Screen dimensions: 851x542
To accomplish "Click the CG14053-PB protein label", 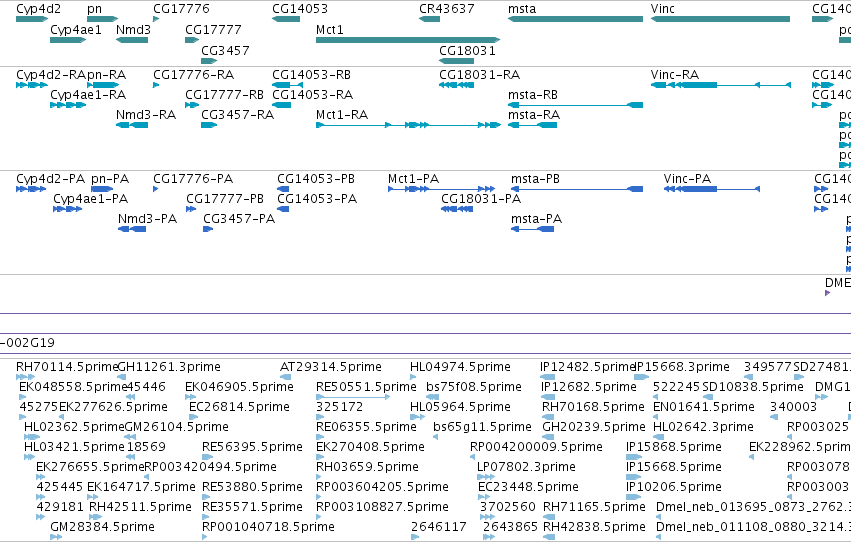I will pyautogui.click(x=316, y=178).
